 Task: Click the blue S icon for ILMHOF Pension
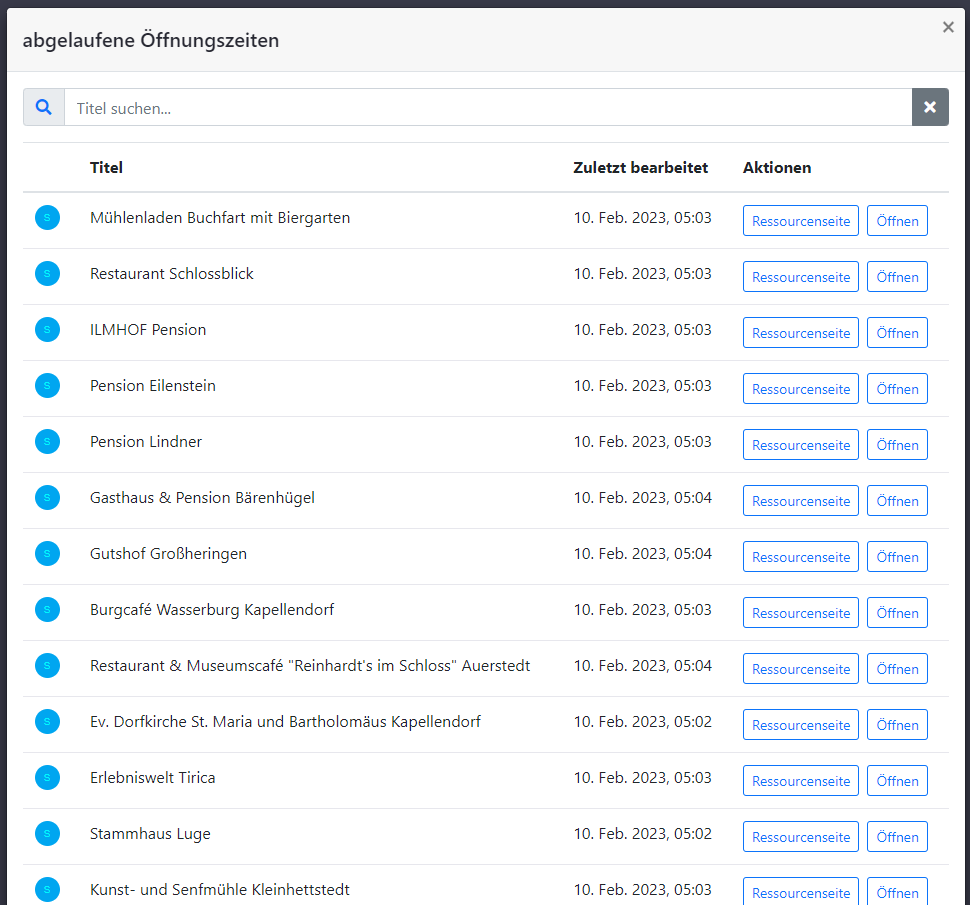coord(47,330)
